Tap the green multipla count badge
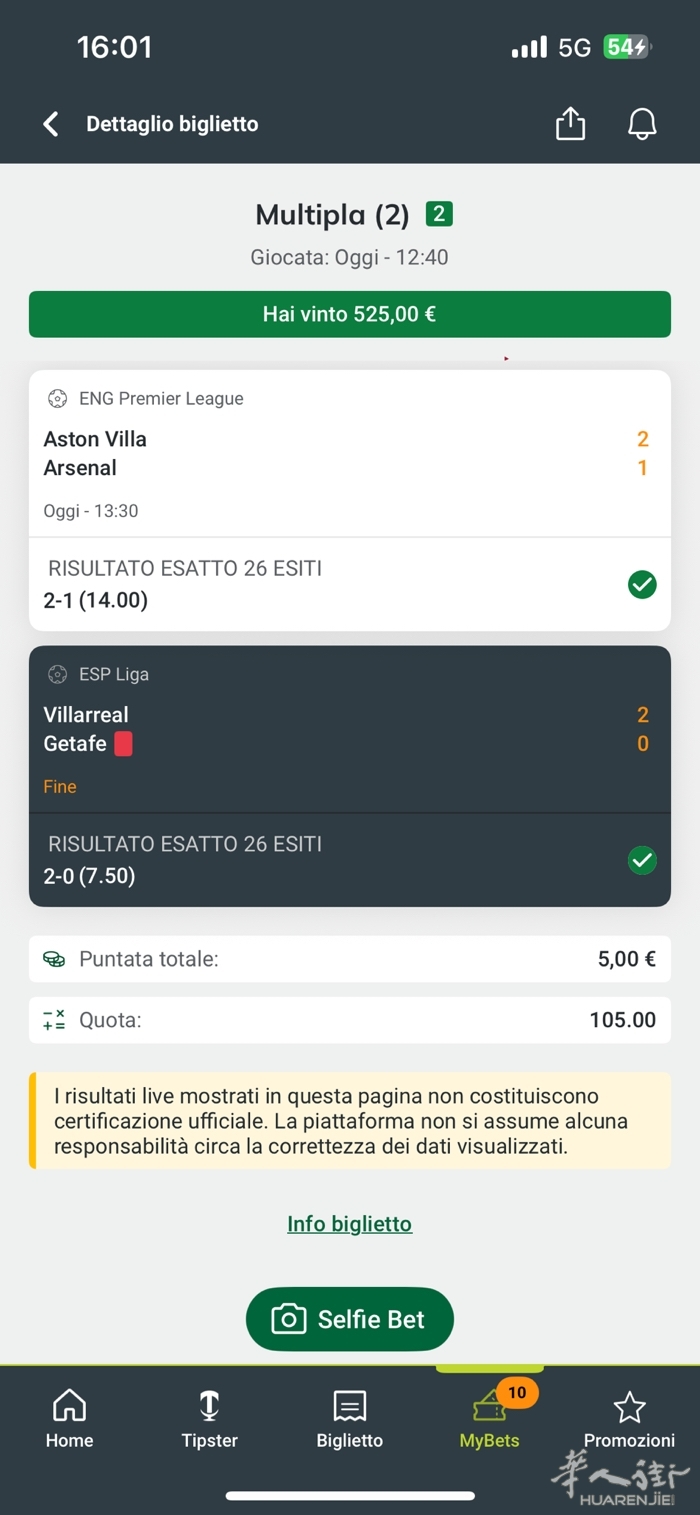The image size is (700, 1515). point(439,214)
